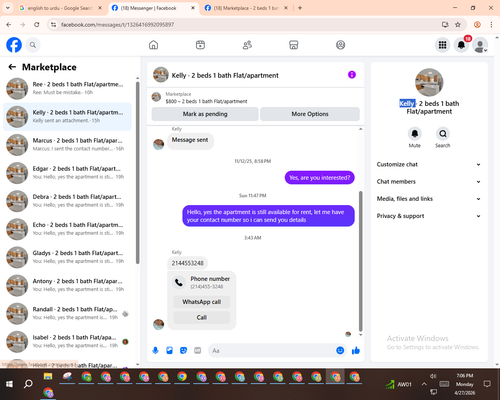This screenshot has height=400, width=500.
Task: Reload the page in Chrome
Action: pos(37,24)
